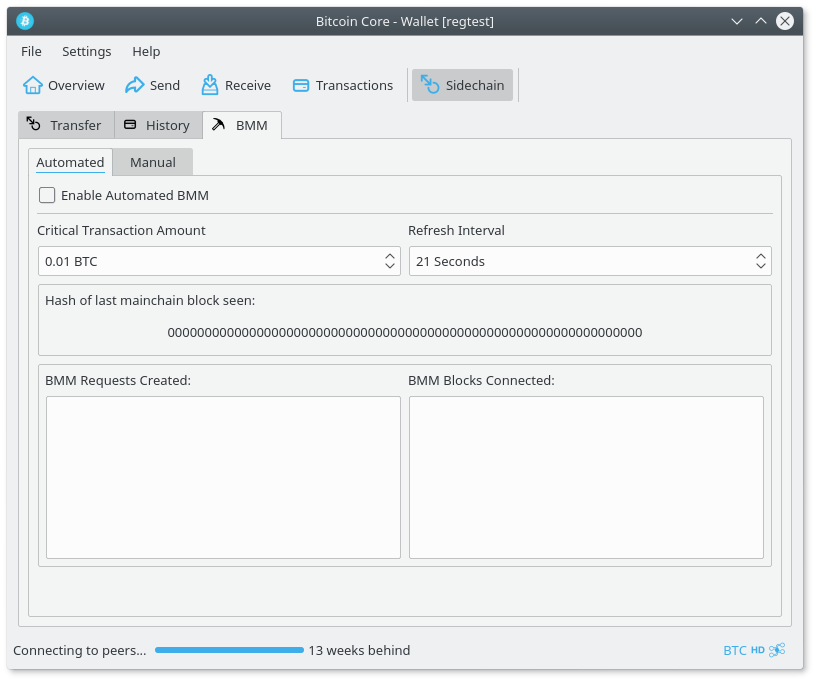This screenshot has height=682, width=816.
Task: Switch to the Transfer tab
Action: coord(67,125)
